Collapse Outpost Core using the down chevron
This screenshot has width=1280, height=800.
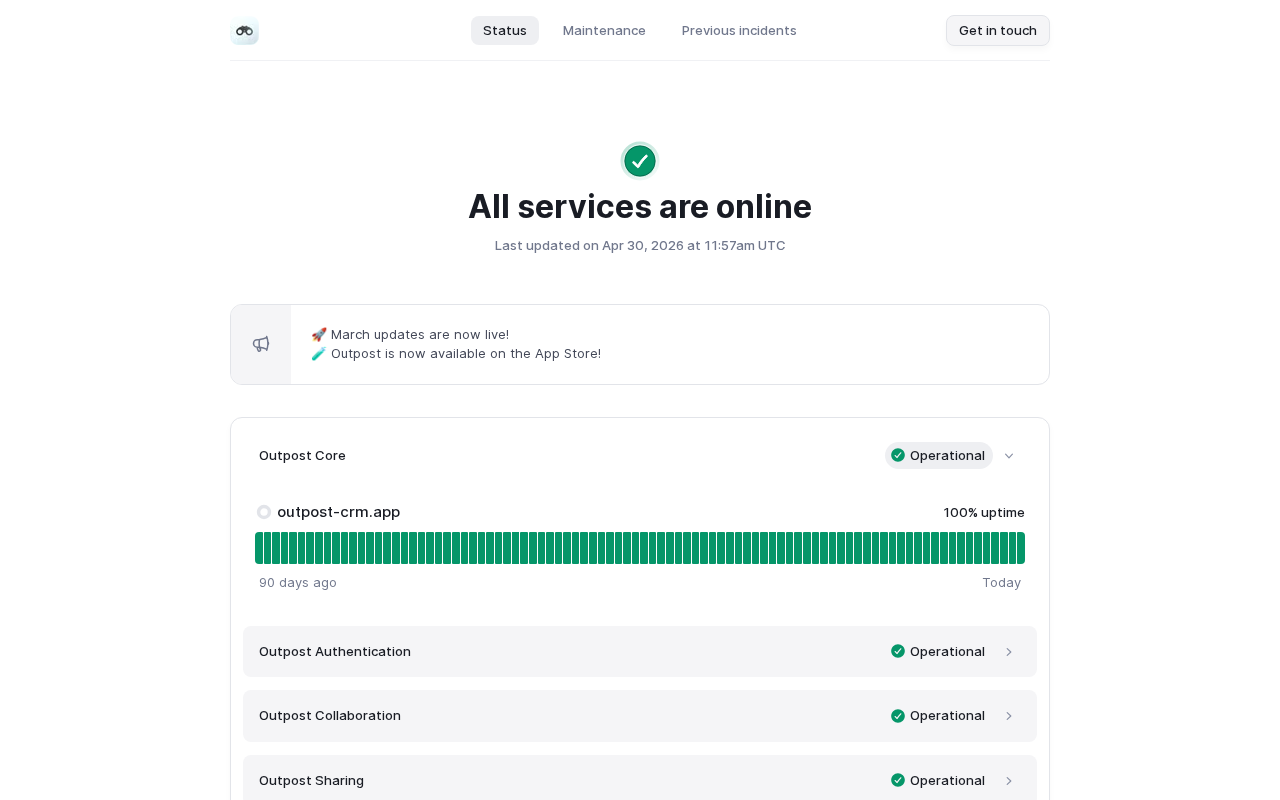1009,456
